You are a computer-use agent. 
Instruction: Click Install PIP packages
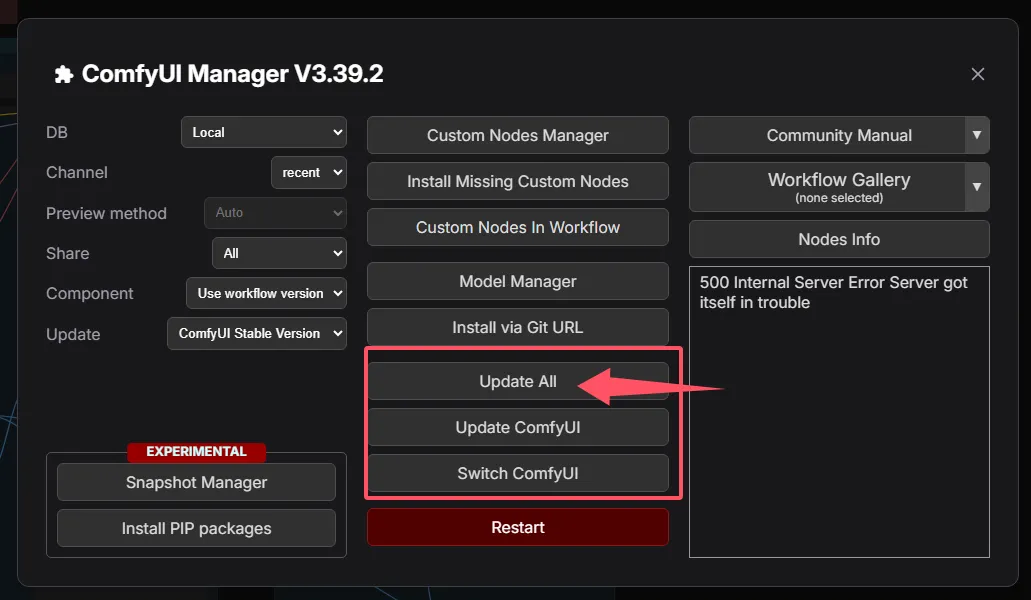pyautogui.click(x=196, y=528)
